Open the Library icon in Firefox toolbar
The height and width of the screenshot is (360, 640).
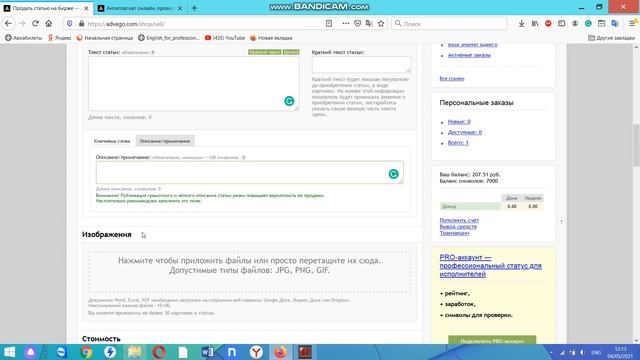click(x=535, y=24)
